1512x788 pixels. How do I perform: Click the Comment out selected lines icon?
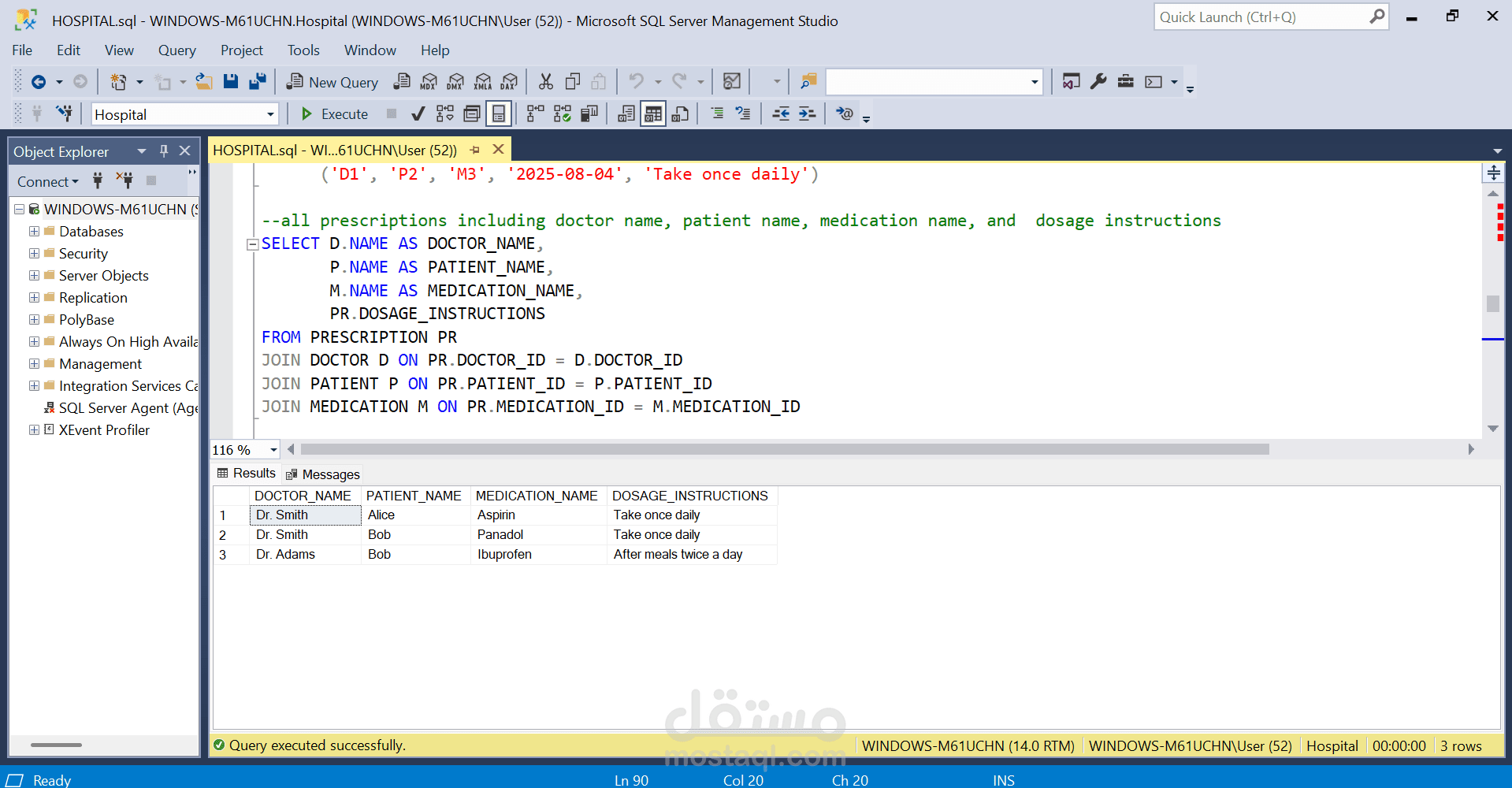click(716, 113)
